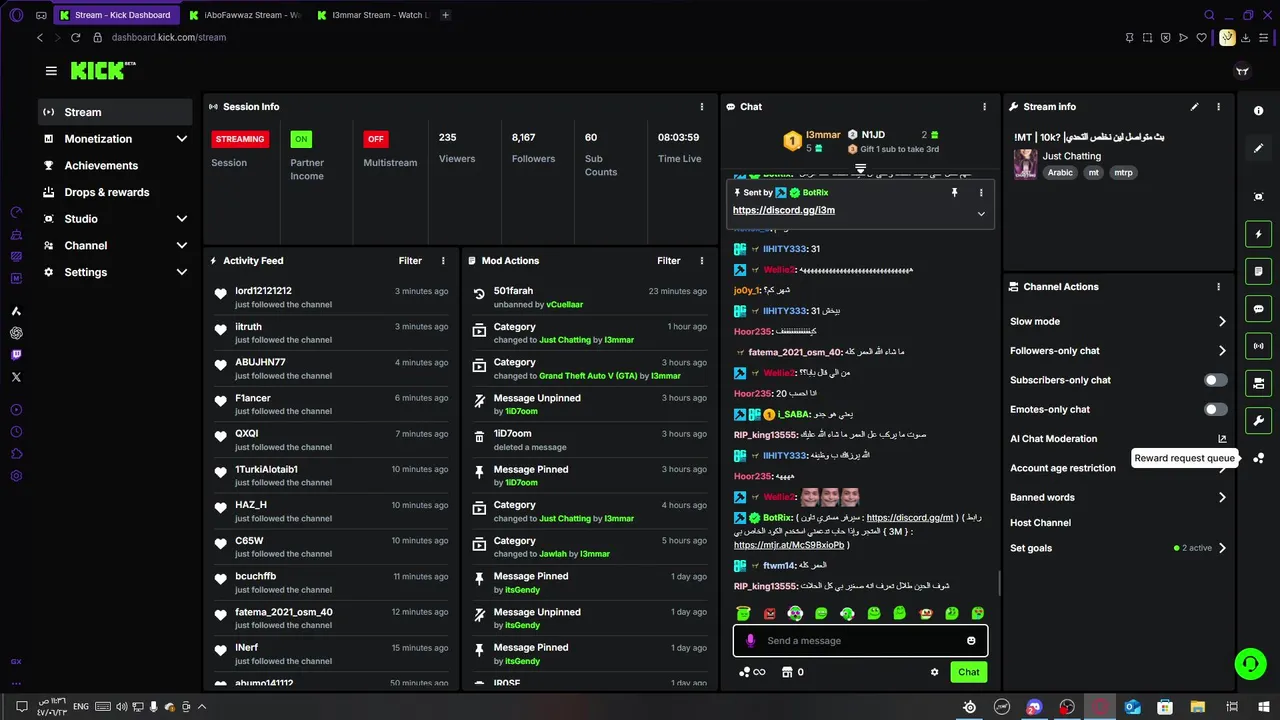Toggle the notes panel icon in right rail
The height and width of the screenshot is (720, 1280).
[x=1259, y=271]
